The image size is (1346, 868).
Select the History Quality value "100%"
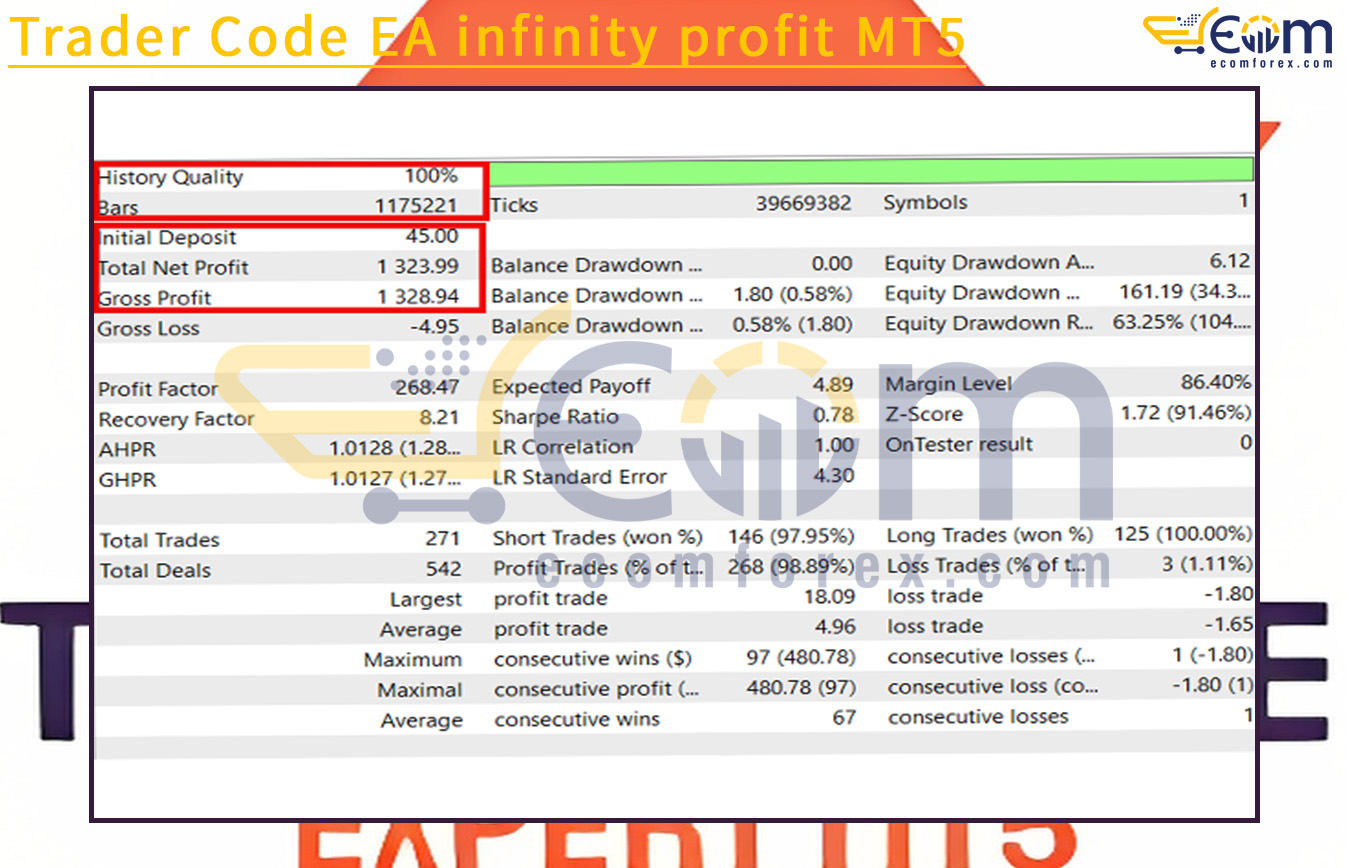[431, 176]
